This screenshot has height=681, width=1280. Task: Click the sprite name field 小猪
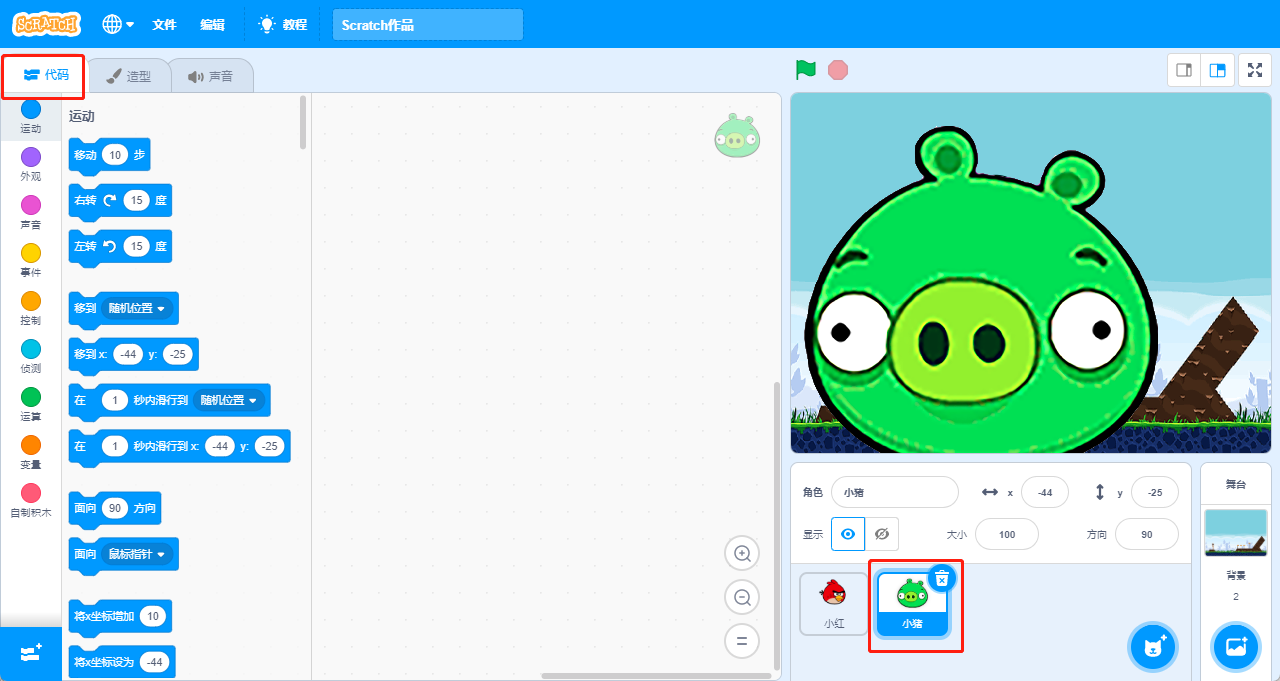click(x=895, y=492)
